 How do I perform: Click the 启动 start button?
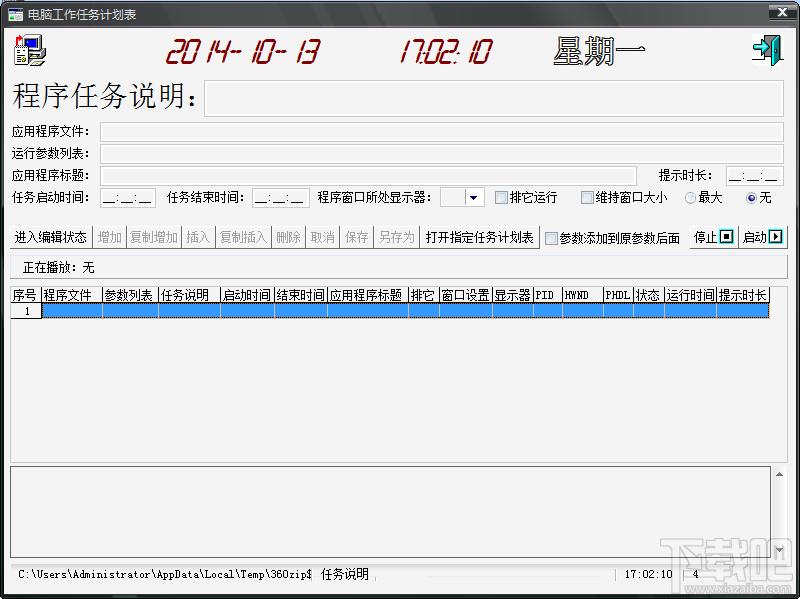[762, 237]
